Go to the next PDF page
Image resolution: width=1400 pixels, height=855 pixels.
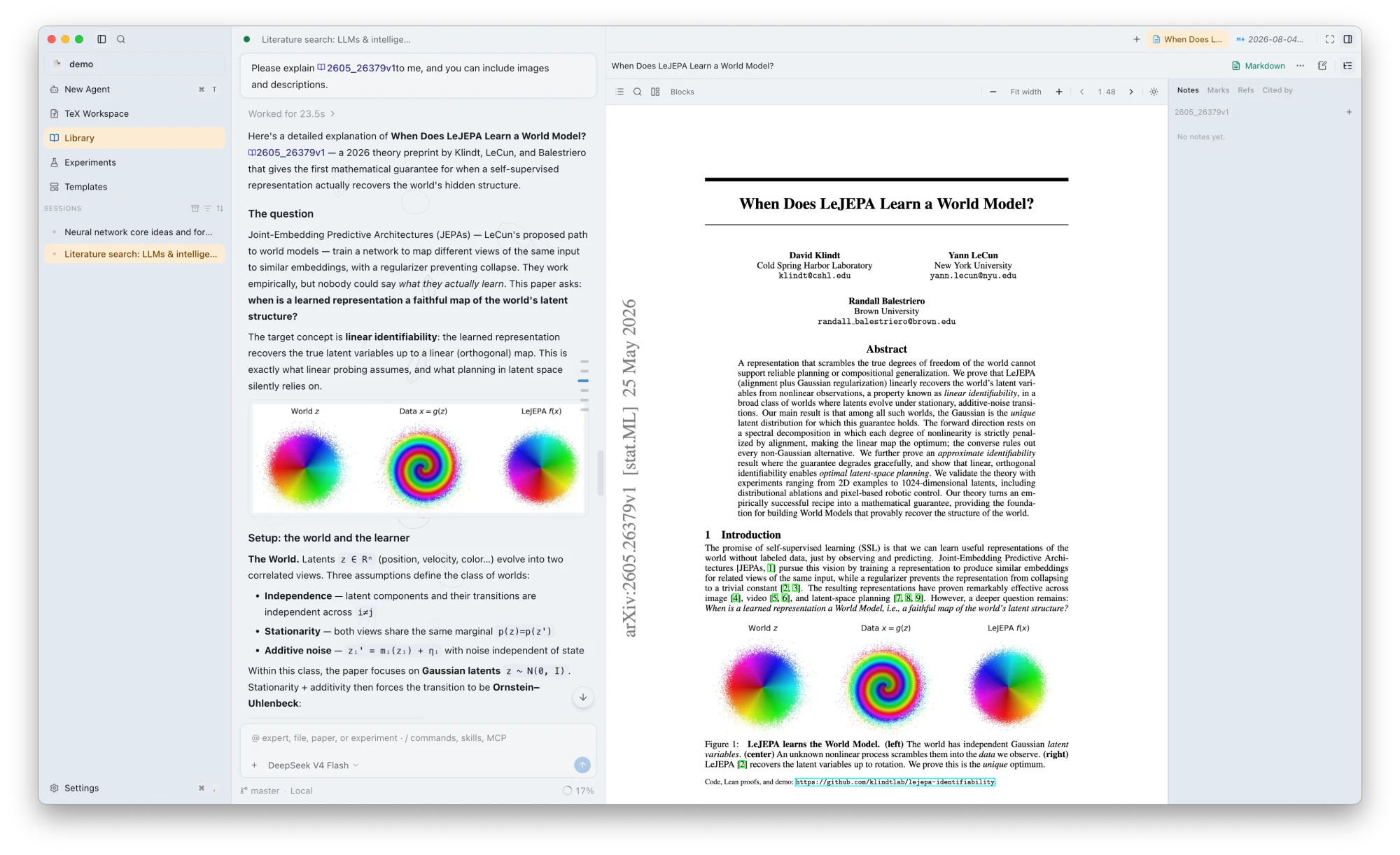(1131, 92)
